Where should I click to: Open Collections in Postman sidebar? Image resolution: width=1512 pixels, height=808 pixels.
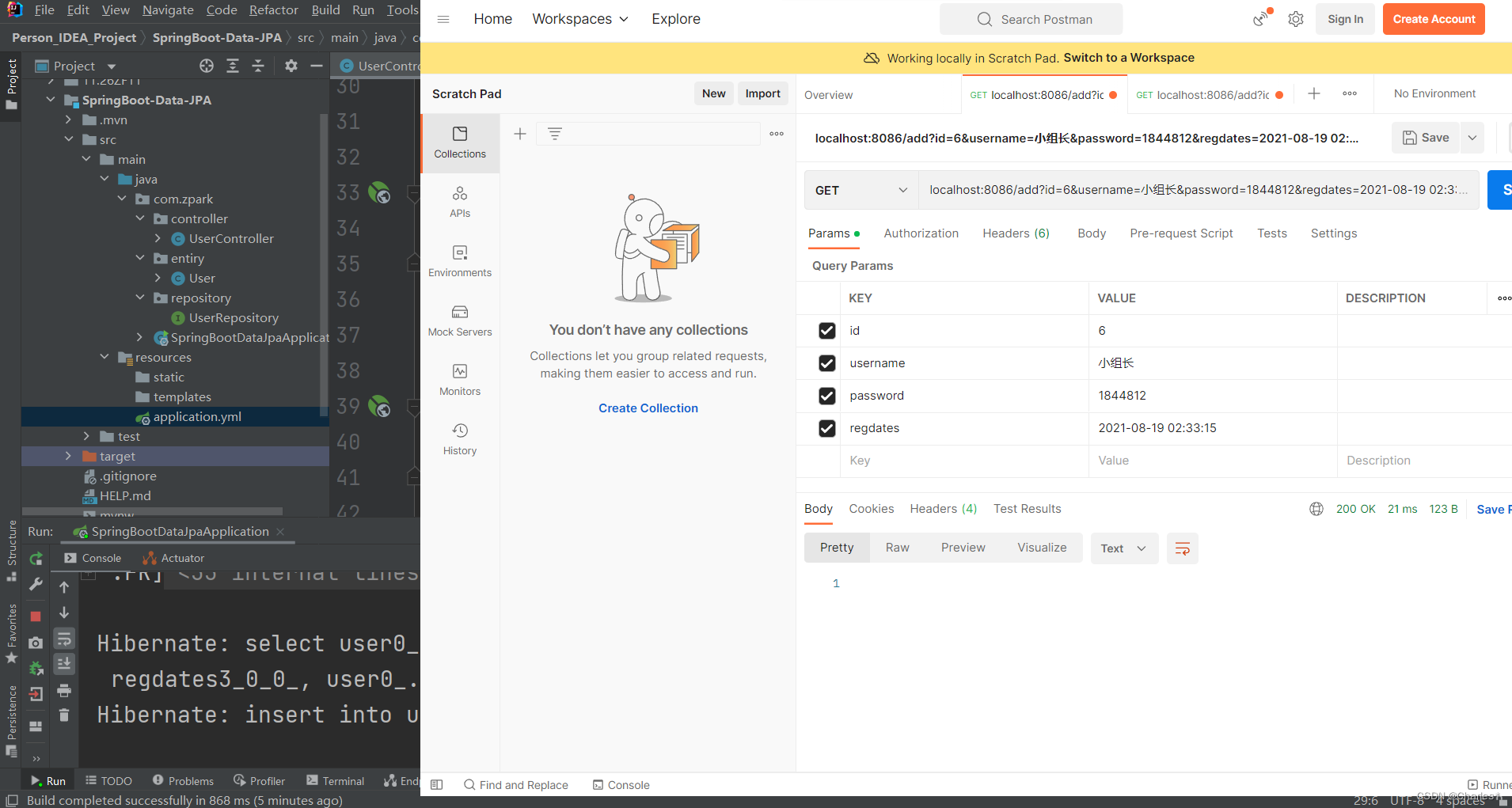click(x=460, y=143)
